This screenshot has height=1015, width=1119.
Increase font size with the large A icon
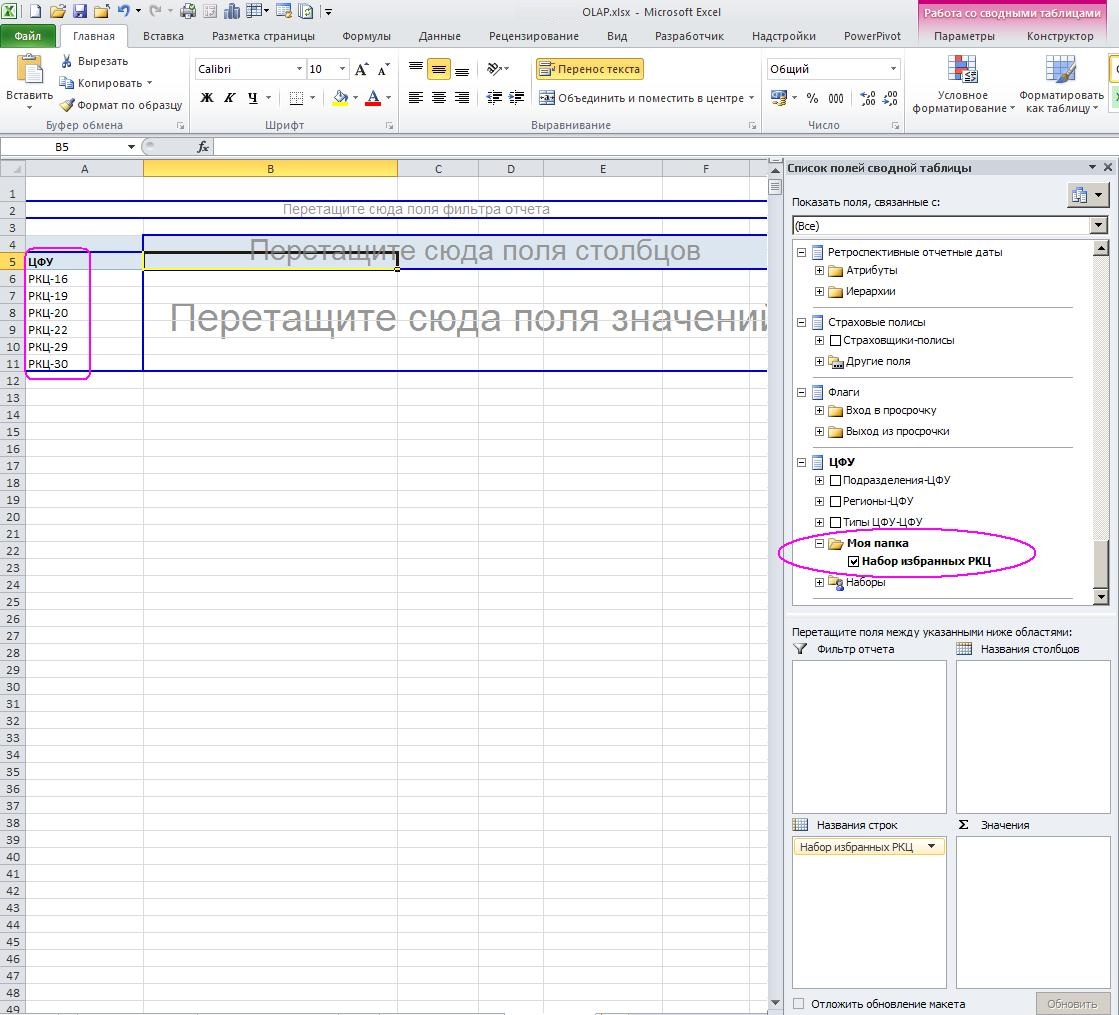pos(362,69)
